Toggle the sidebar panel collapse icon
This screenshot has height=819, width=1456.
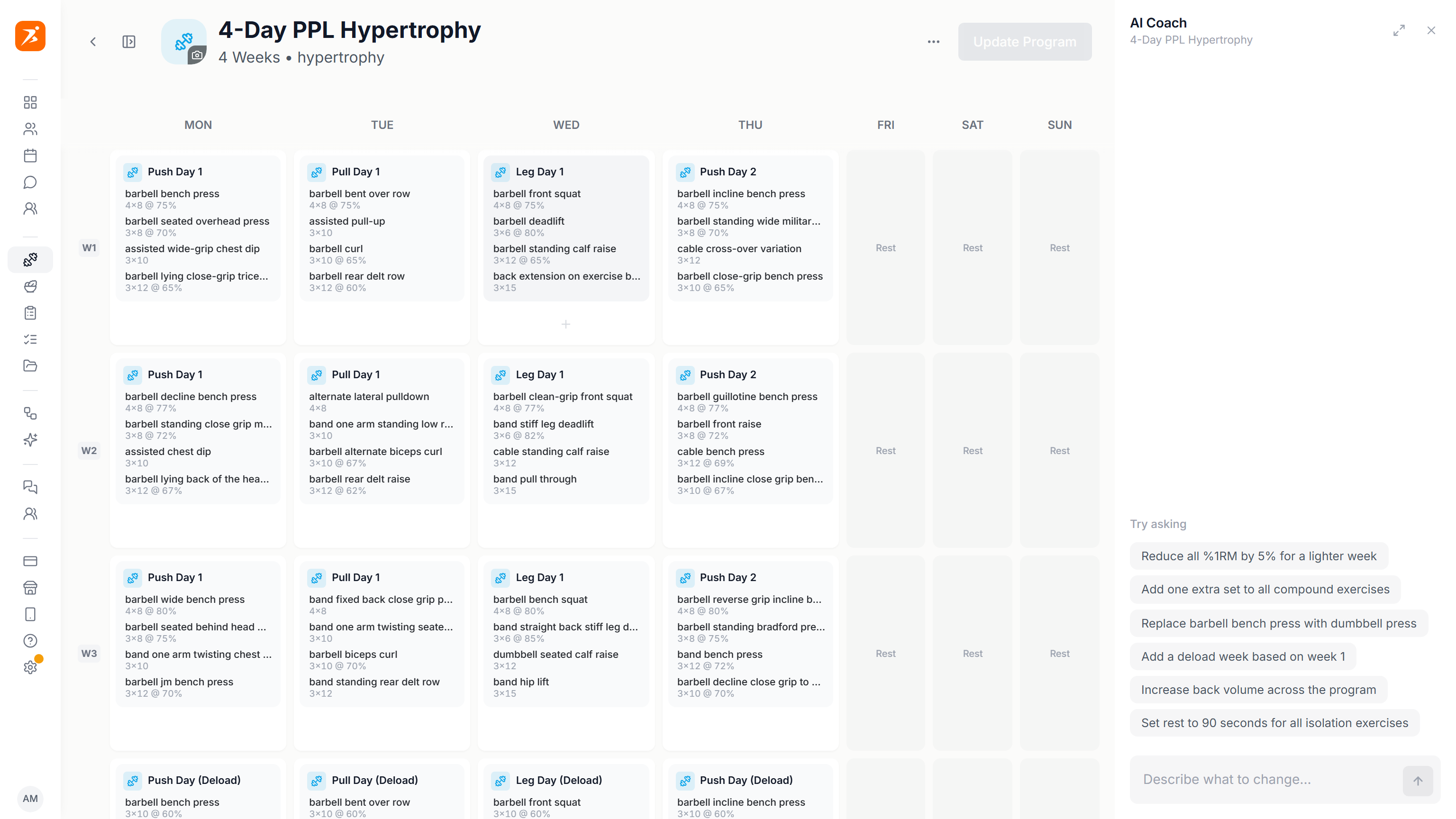(129, 42)
